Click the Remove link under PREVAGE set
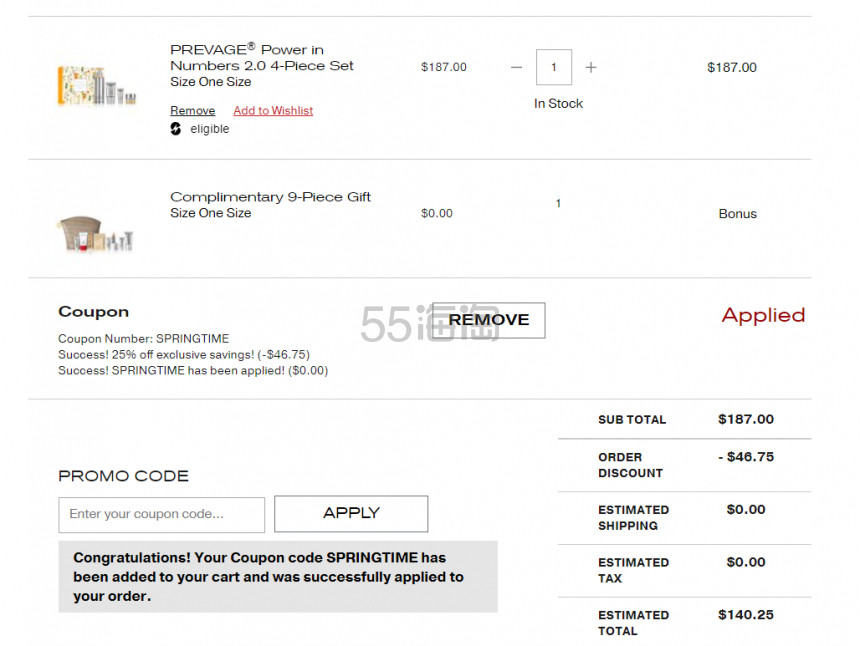 193,110
